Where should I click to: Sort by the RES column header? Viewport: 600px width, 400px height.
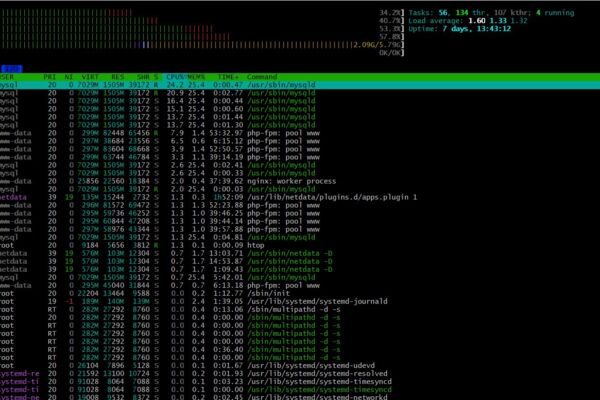pyautogui.click(x=117, y=77)
